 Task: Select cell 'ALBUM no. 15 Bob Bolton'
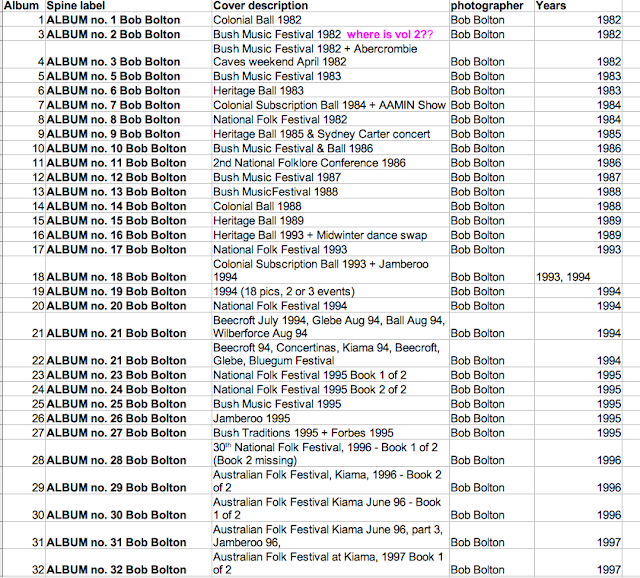click(x=128, y=220)
